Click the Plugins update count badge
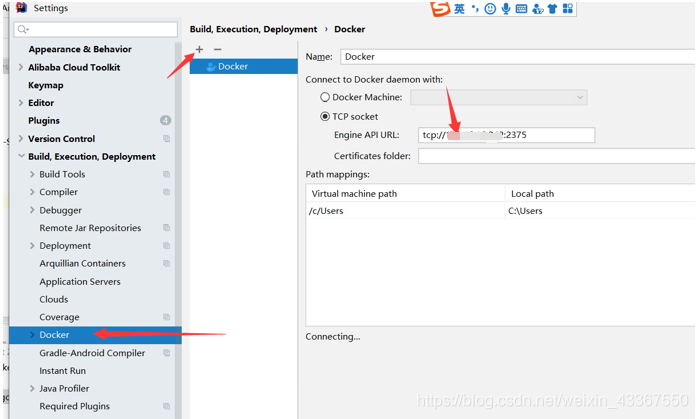 [x=165, y=120]
